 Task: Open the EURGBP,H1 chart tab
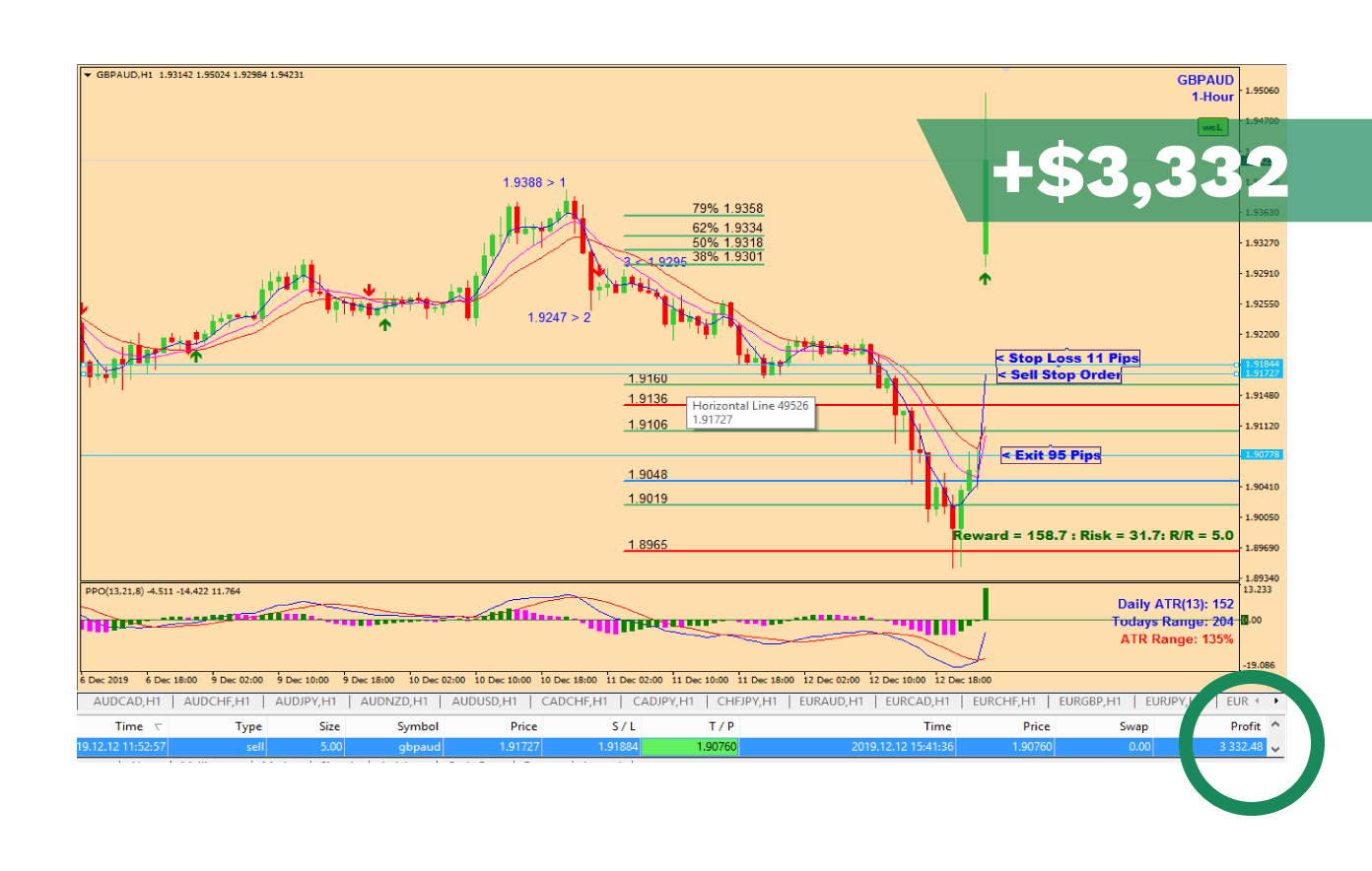point(1090,702)
